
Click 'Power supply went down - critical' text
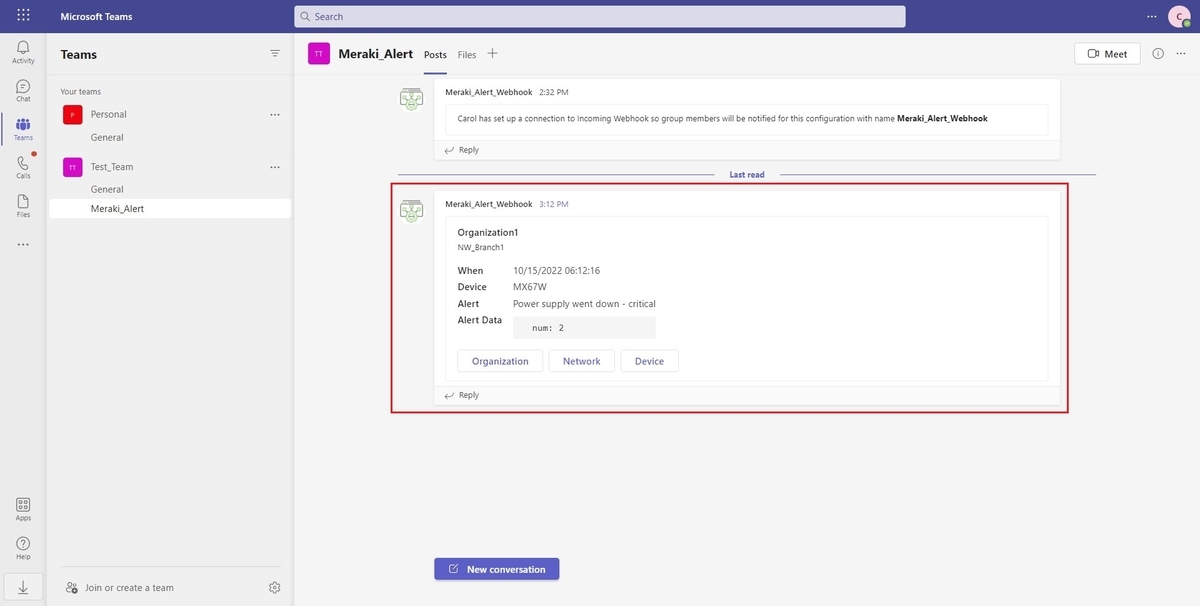584,304
